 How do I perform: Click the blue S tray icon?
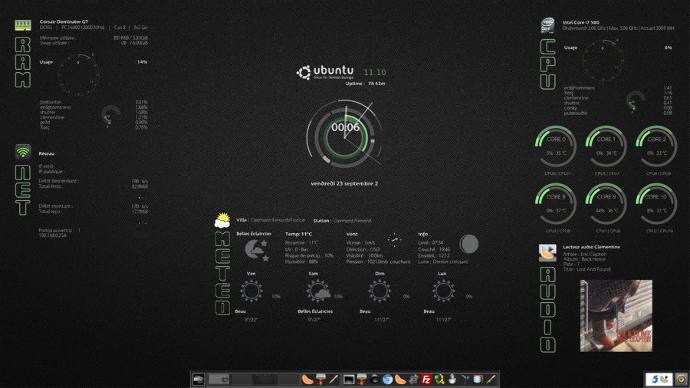tap(655, 379)
